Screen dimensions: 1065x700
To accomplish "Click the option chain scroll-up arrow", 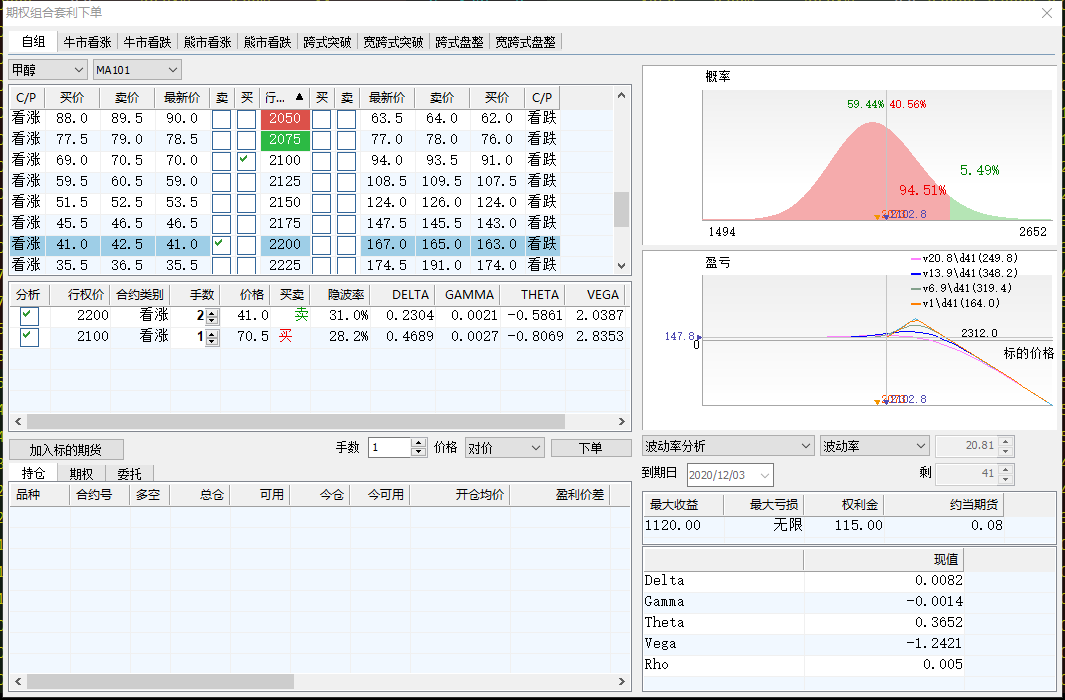I will tap(621, 96).
